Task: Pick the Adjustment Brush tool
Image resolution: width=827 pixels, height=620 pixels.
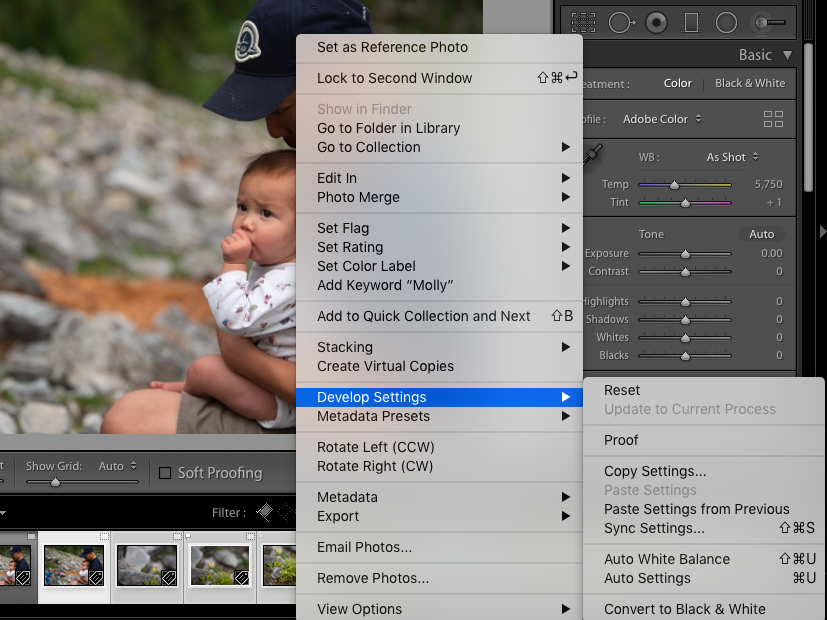Action: coord(769,22)
